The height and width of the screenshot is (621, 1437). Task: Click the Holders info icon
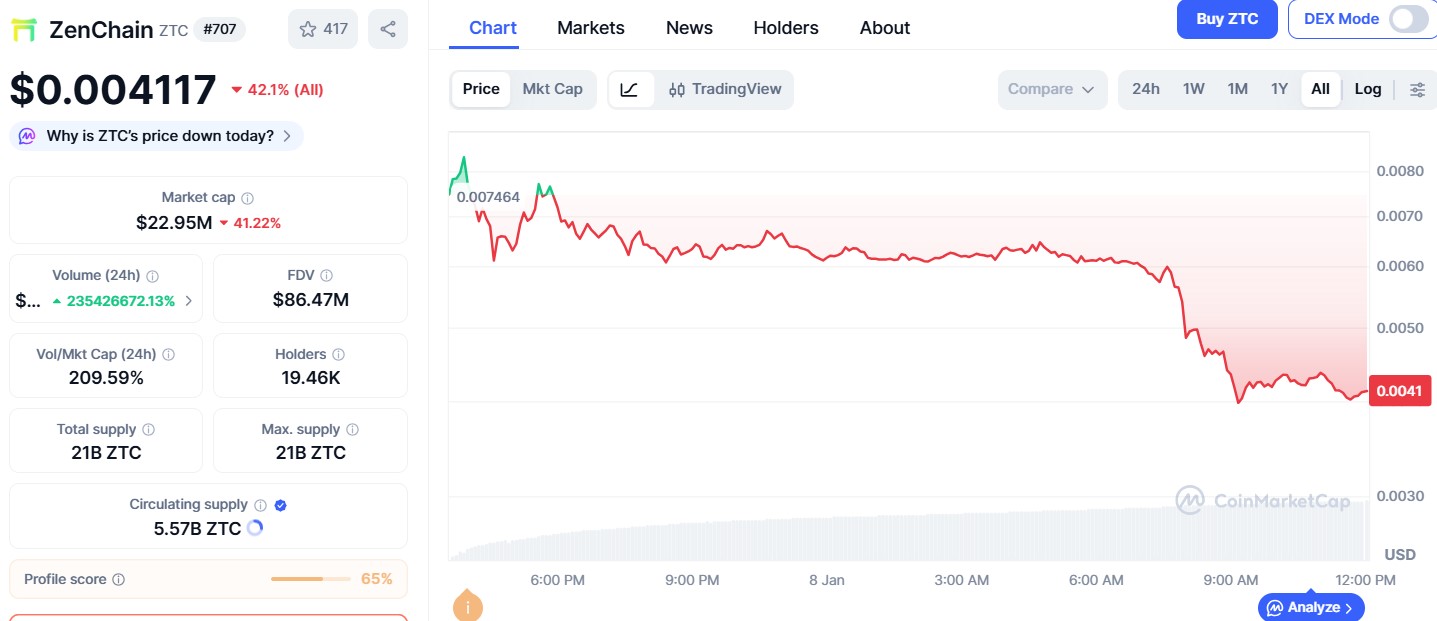339,355
